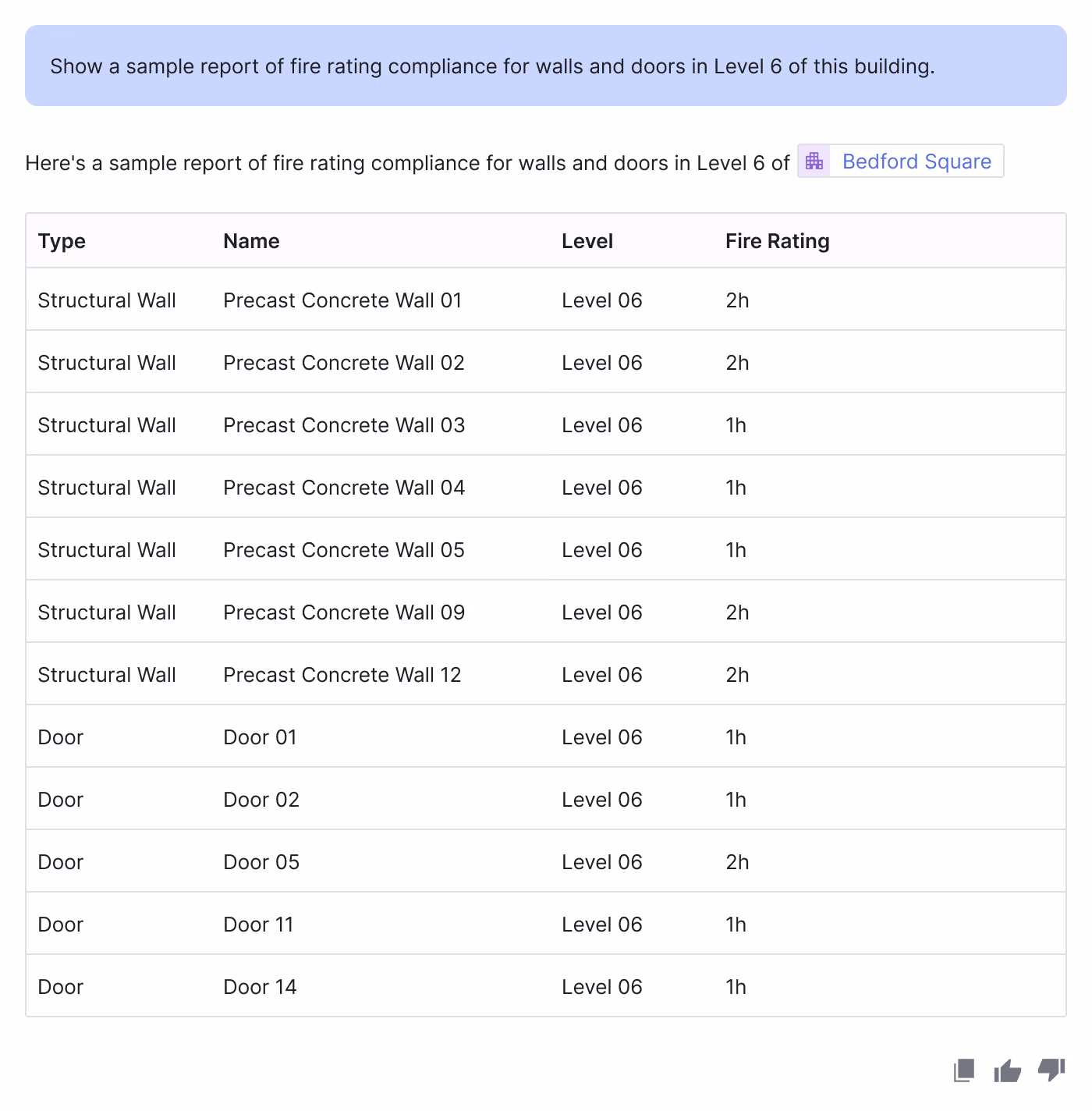Click the Type column header

[62, 241]
